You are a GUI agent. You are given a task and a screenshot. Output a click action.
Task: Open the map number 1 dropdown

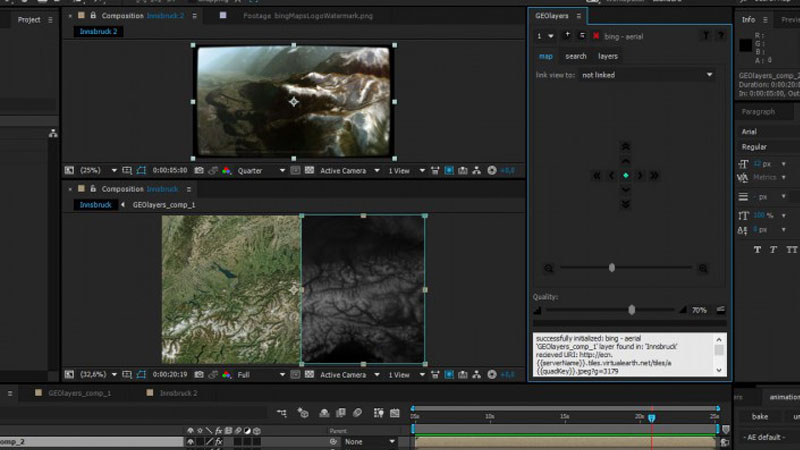545,36
